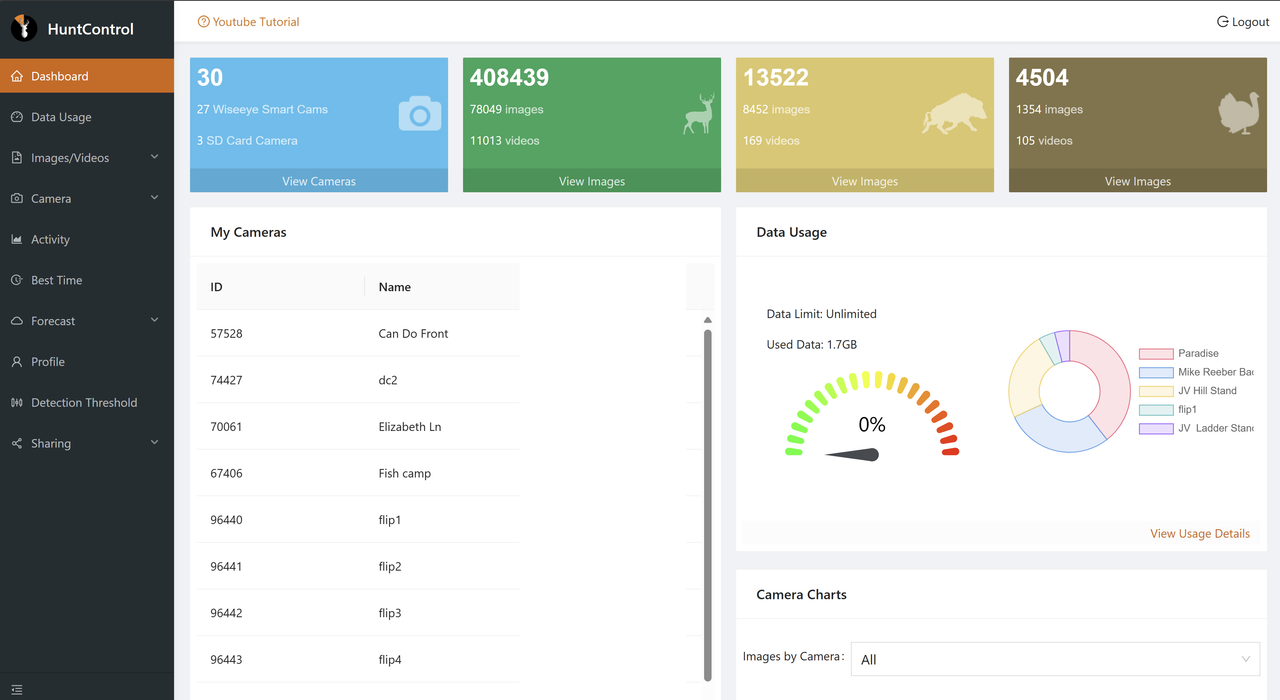The width and height of the screenshot is (1280, 700).
Task: Click the question mark icon beside Youtube Tutorial
Action: 204,21
